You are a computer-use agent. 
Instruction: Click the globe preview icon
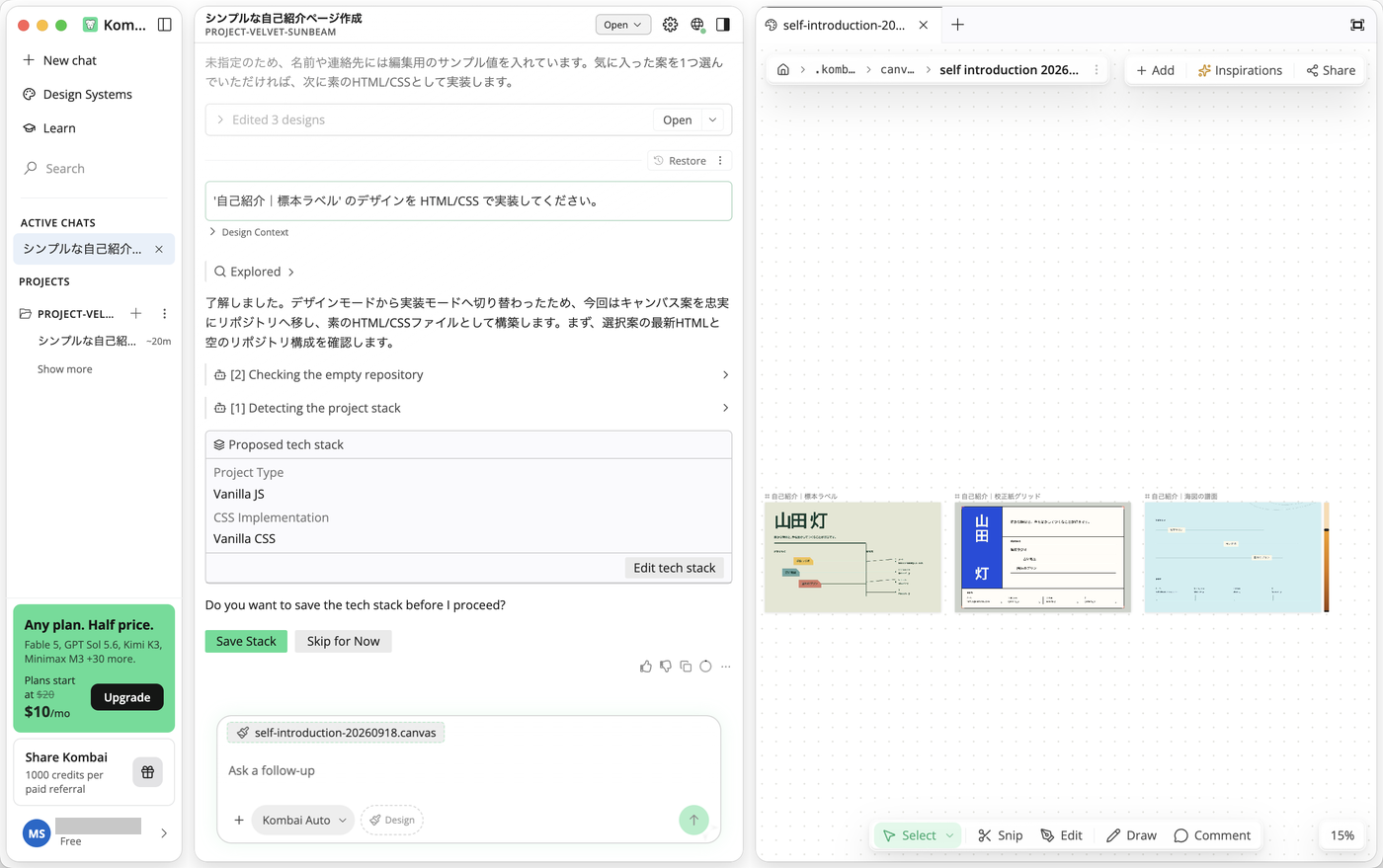pyautogui.click(x=697, y=25)
